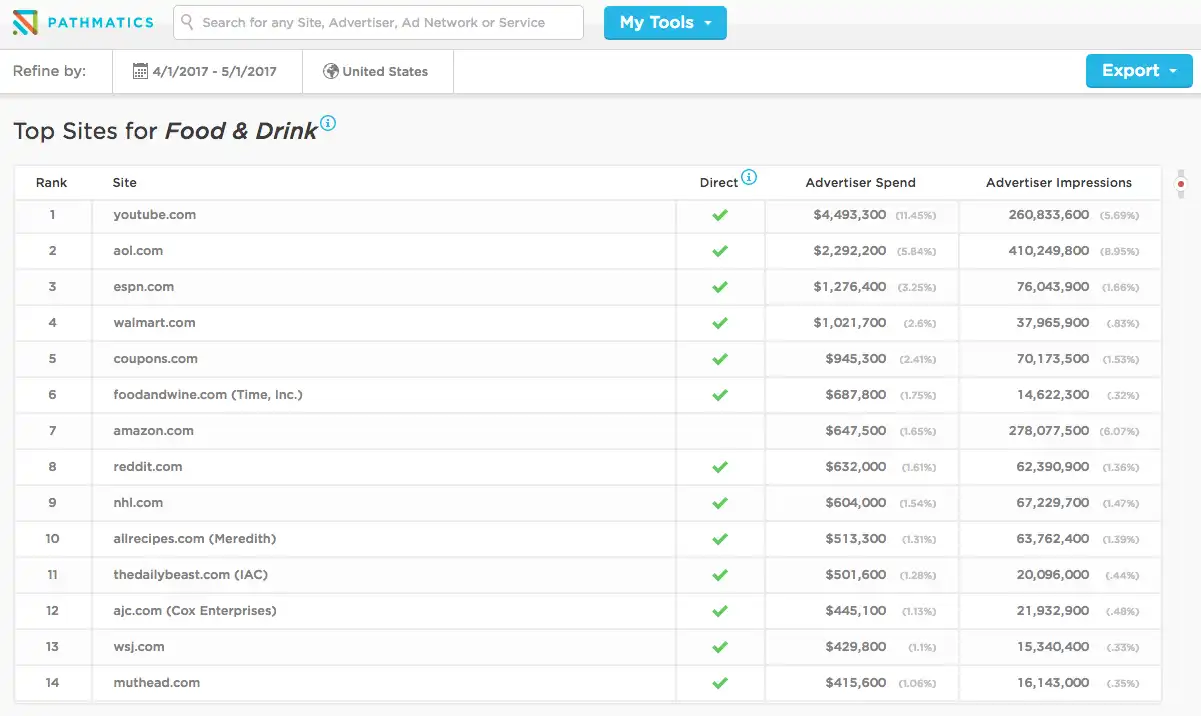Viewport: 1201px width, 716px height.
Task: Open the aol.com site link
Action: click(x=138, y=251)
